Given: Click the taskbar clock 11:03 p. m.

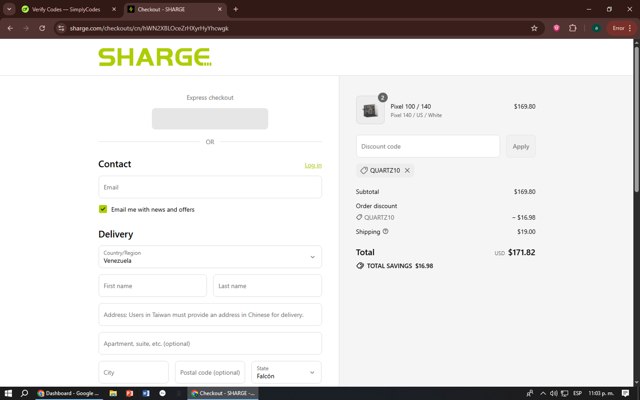Looking at the screenshot, I should tap(601, 393).
